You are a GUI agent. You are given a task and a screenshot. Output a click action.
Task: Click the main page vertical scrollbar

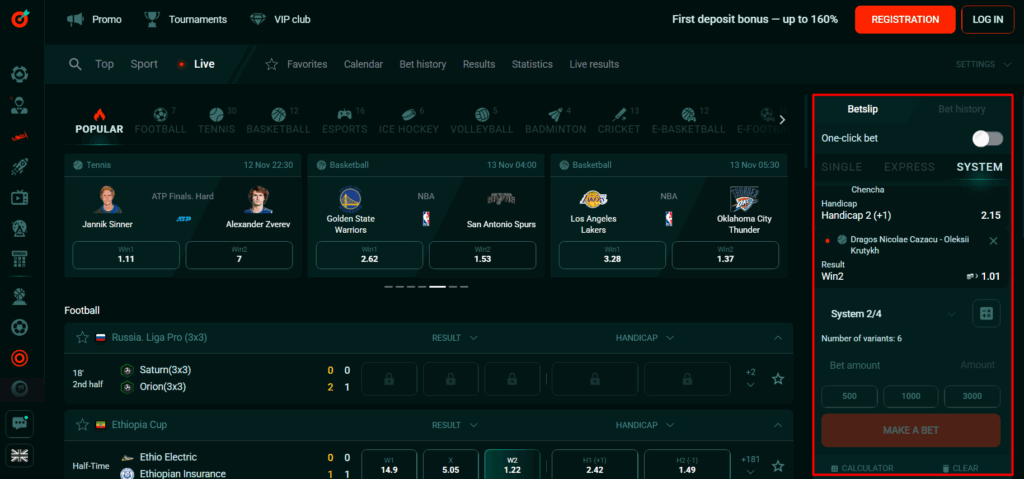coord(804,131)
